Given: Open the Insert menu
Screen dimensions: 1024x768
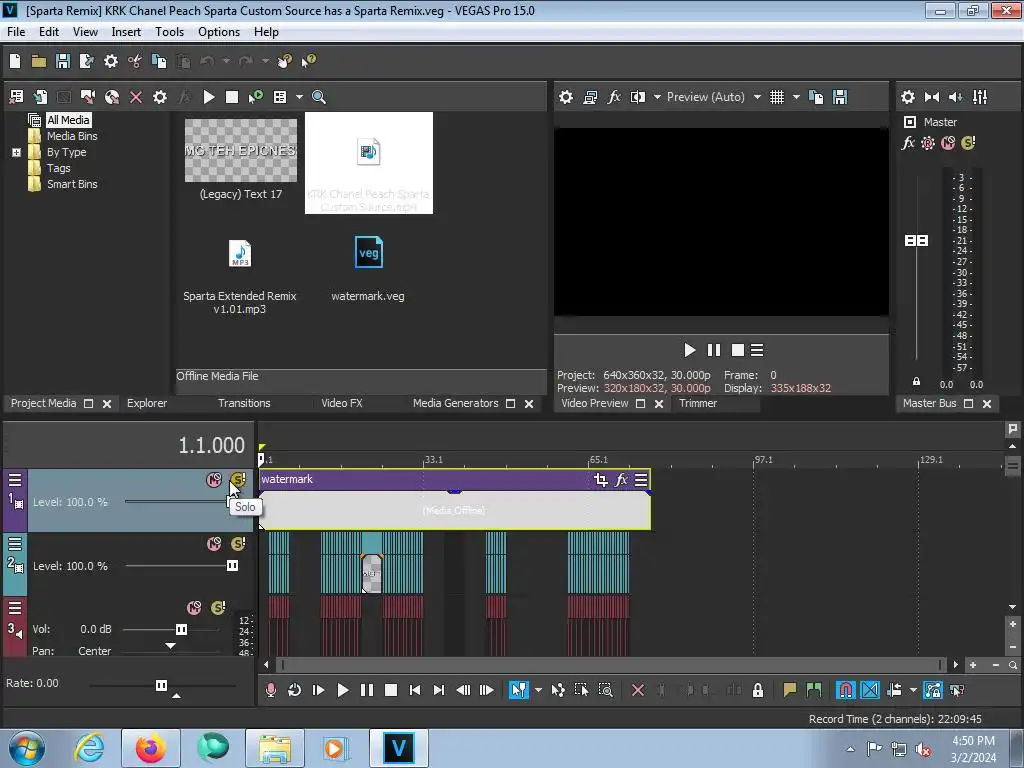Looking at the screenshot, I should click(x=126, y=32).
